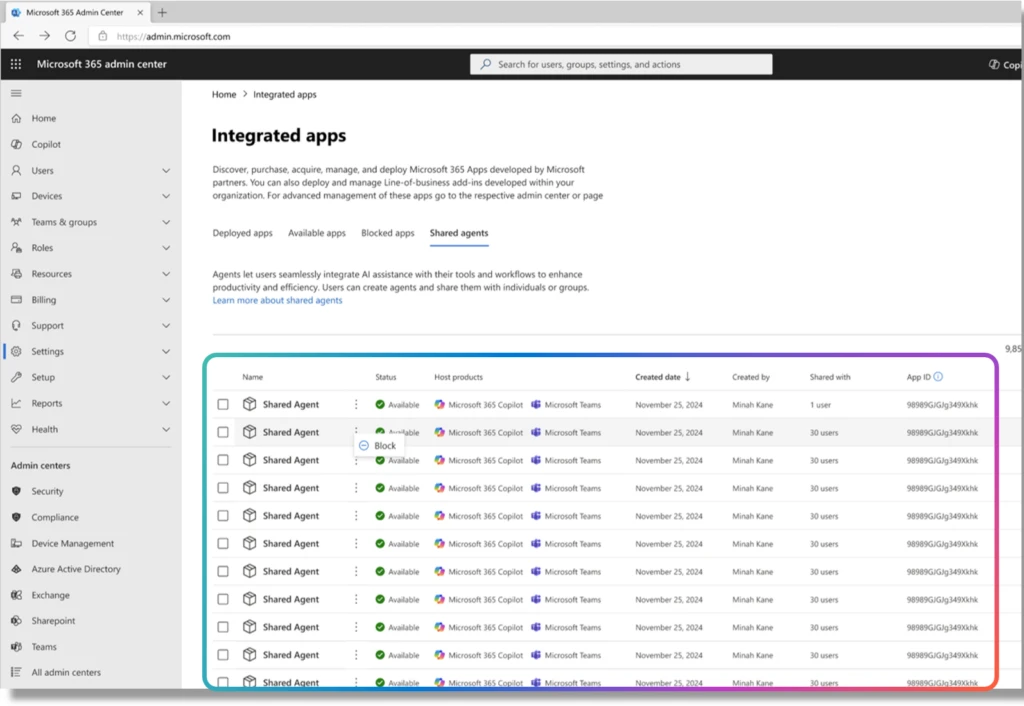Click the search bar for users and settings
Image resolution: width=1024 pixels, height=706 pixels.
click(620, 64)
